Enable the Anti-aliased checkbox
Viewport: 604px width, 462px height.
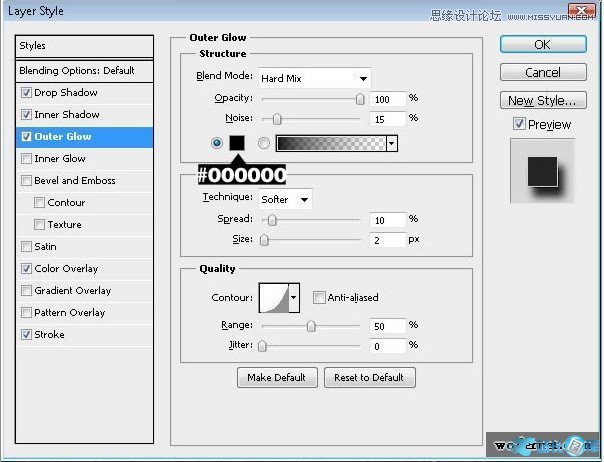[319, 297]
